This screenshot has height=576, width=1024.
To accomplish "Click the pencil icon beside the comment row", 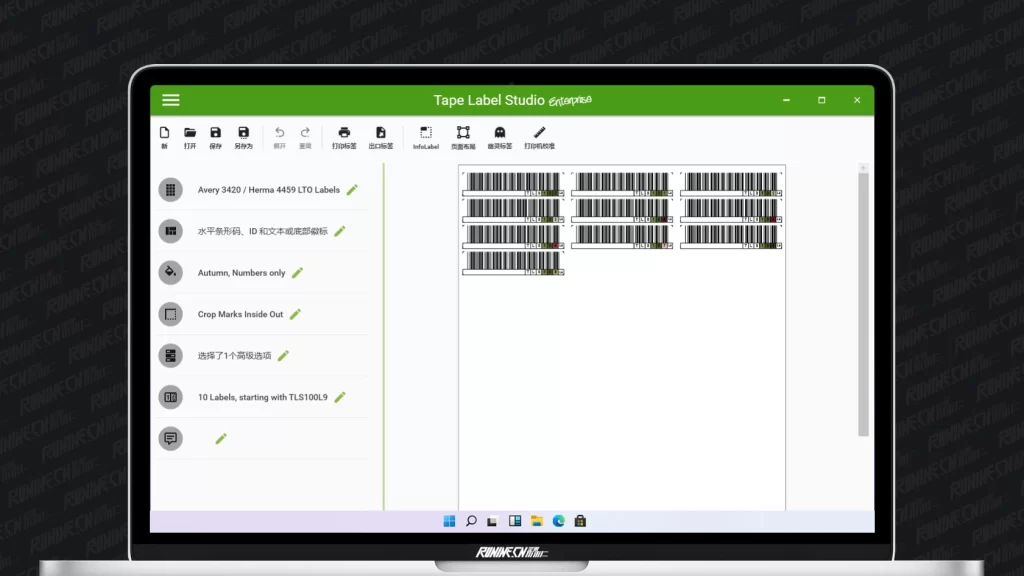I will (221, 439).
